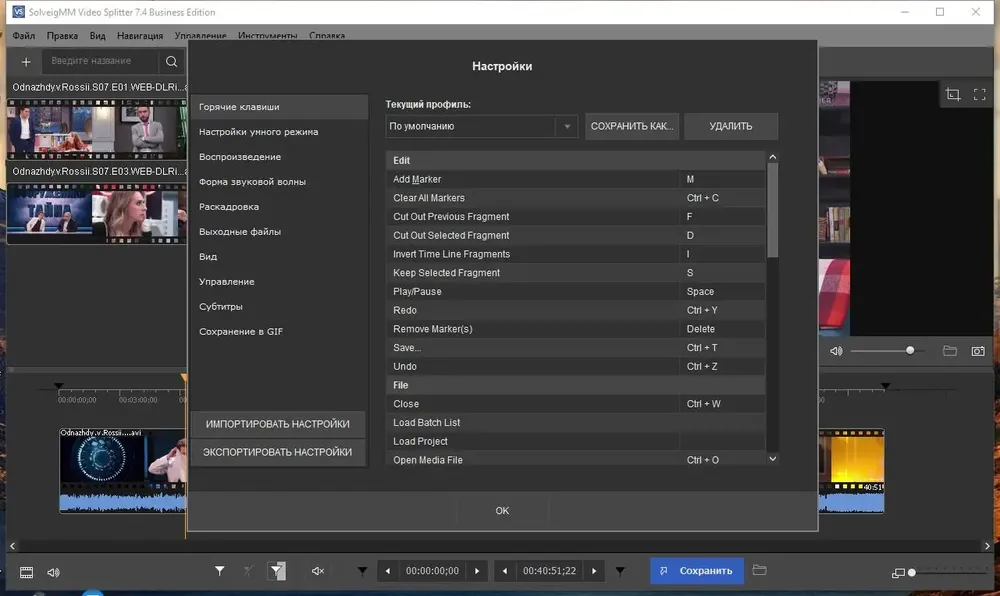The image size is (1000, 596).
Task: Toggle audio waveform speaker icon at bottom left
Action: 54,572
